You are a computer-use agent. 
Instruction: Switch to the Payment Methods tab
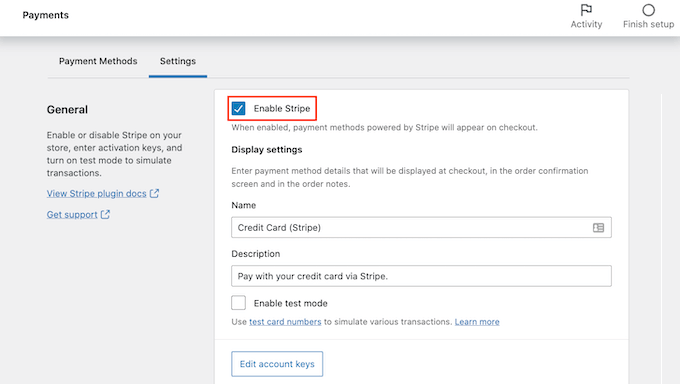pos(98,61)
